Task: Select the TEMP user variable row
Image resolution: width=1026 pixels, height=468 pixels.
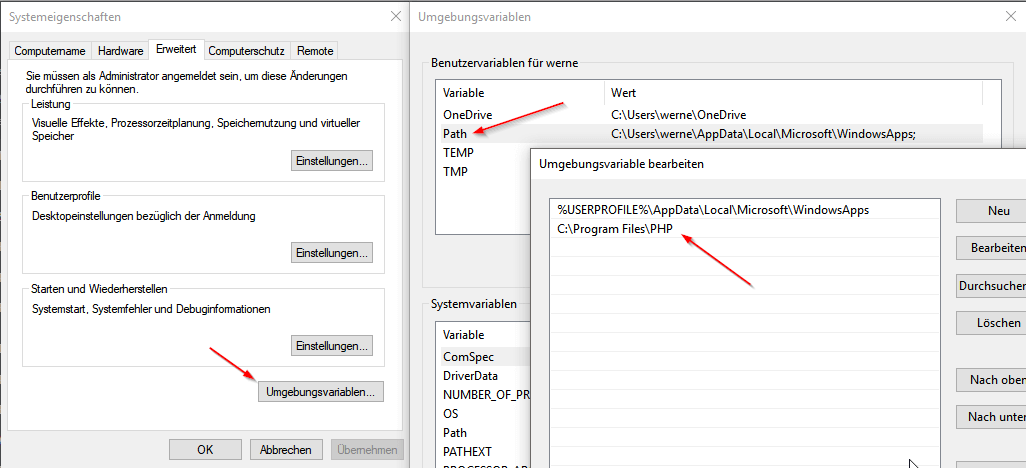Action: (459, 153)
